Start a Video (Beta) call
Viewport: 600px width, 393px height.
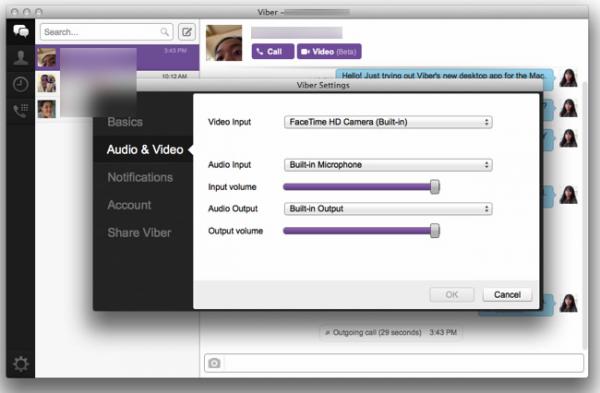[x=329, y=51]
